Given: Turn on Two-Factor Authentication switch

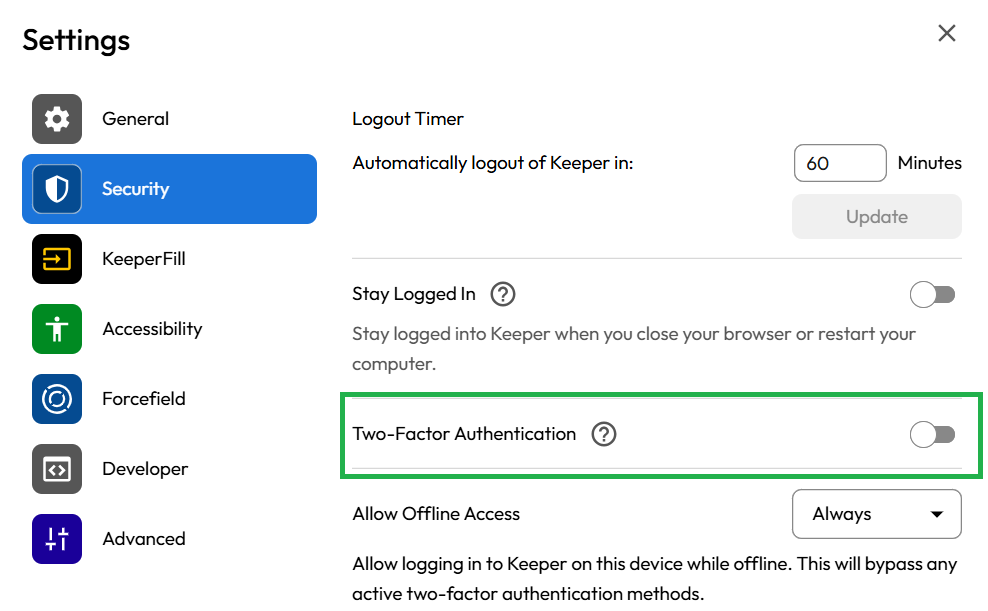Looking at the screenshot, I should (932, 434).
